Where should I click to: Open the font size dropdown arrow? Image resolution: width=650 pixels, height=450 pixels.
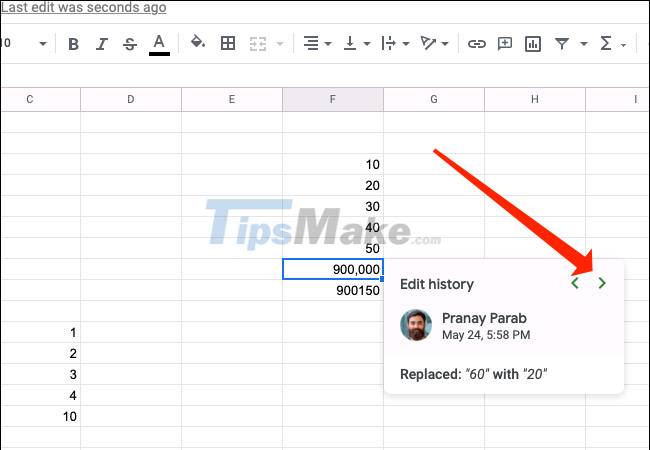click(43, 44)
